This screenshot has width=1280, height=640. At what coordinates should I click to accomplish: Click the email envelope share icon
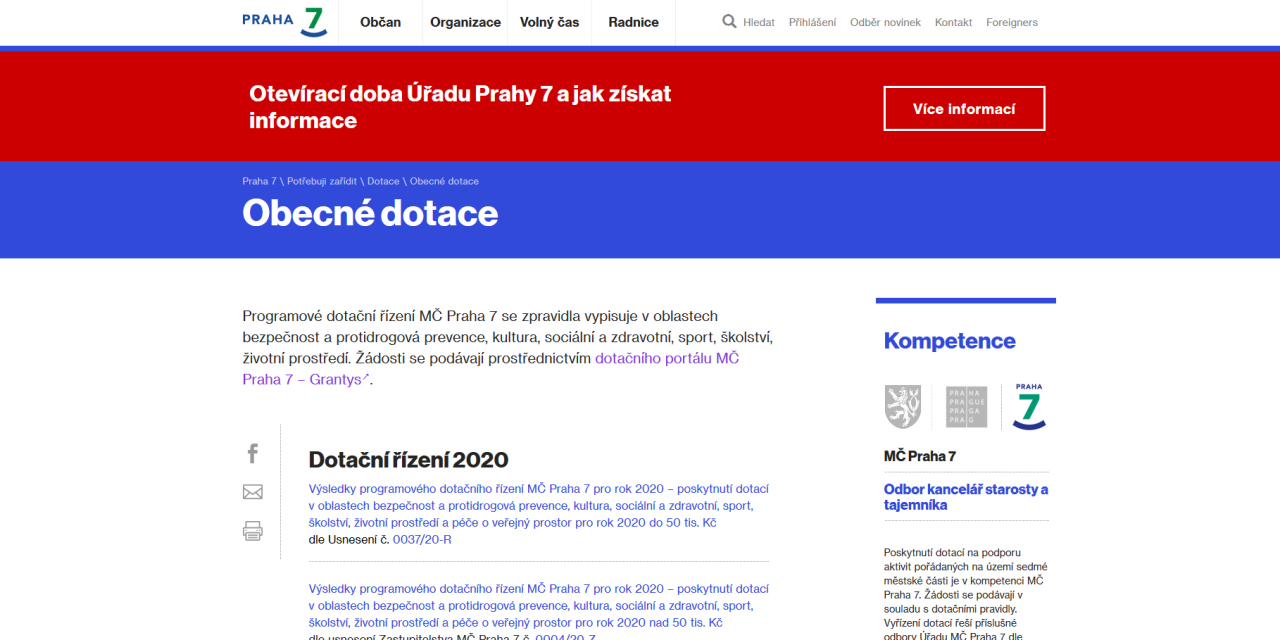tap(253, 492)
